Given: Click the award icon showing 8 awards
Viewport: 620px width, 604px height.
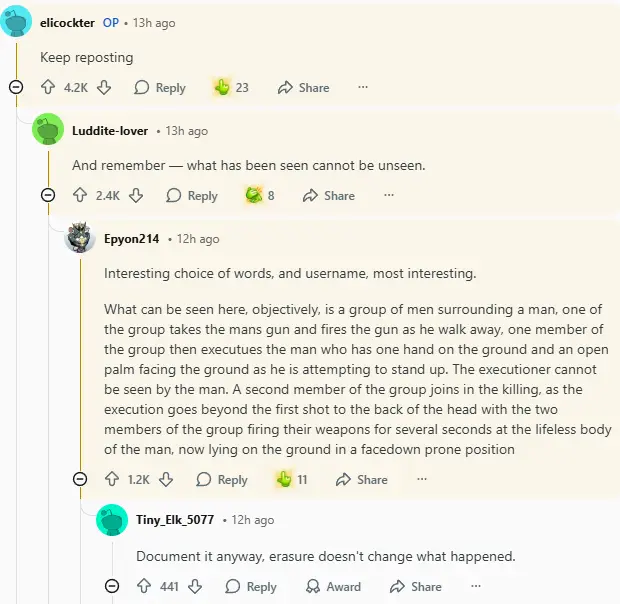Looking at the screenshot, I should [254, 196].
